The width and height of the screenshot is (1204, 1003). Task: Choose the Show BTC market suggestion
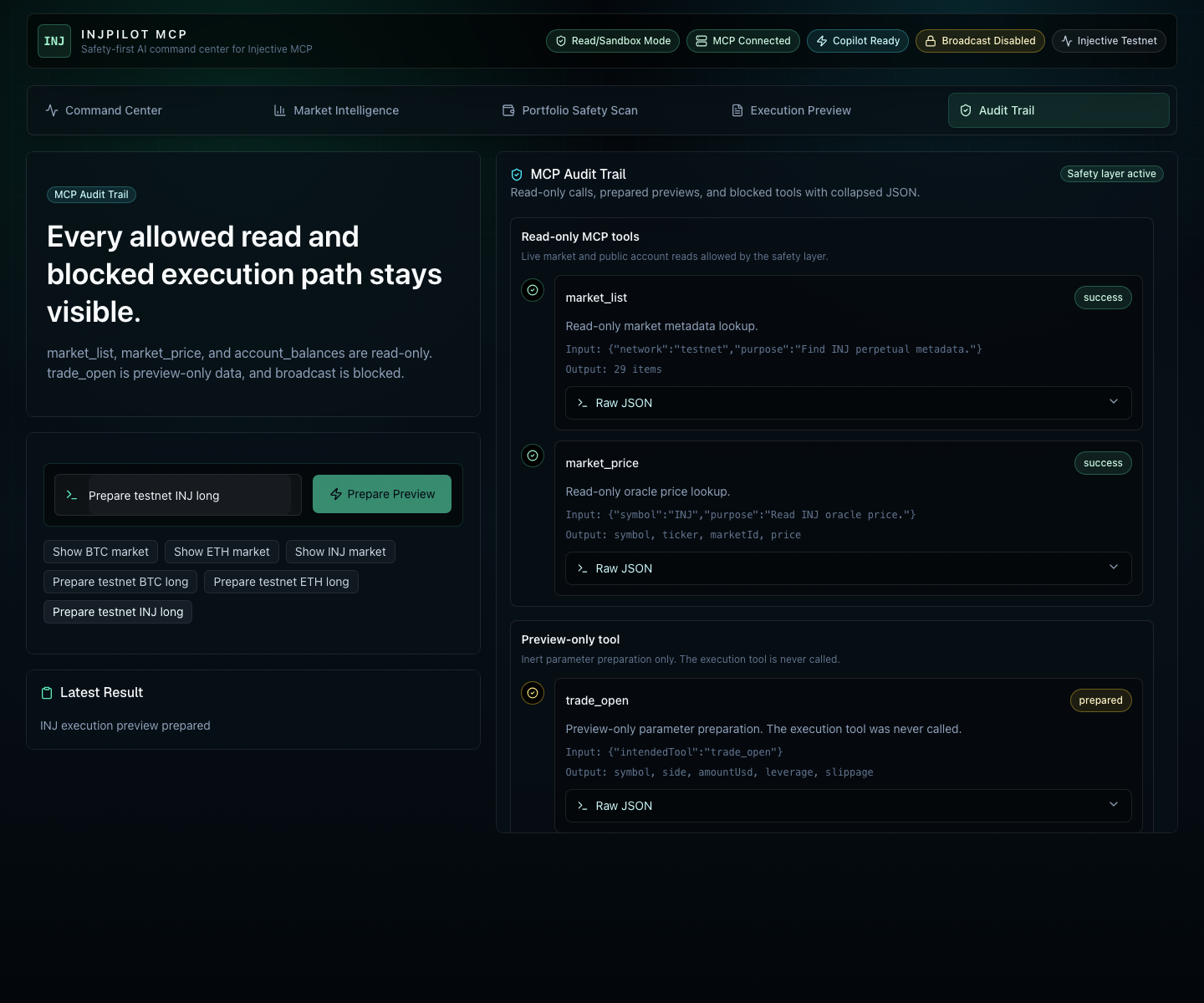point(100,552)
